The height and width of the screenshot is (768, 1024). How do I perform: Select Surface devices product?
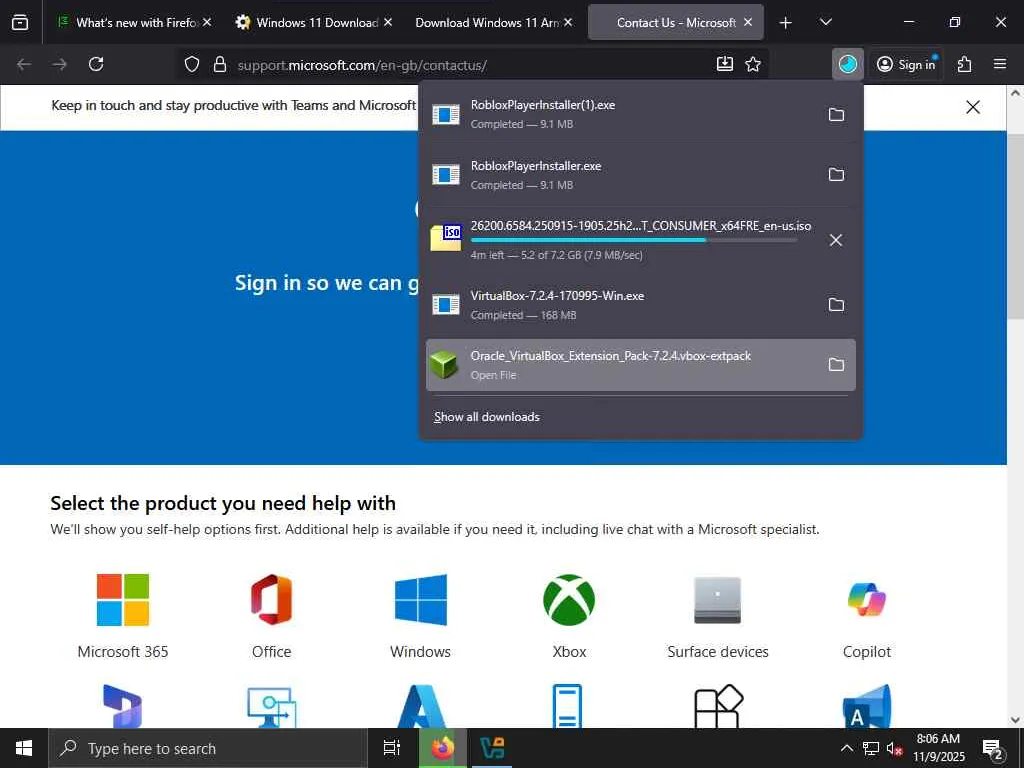(x=718, y=616)
